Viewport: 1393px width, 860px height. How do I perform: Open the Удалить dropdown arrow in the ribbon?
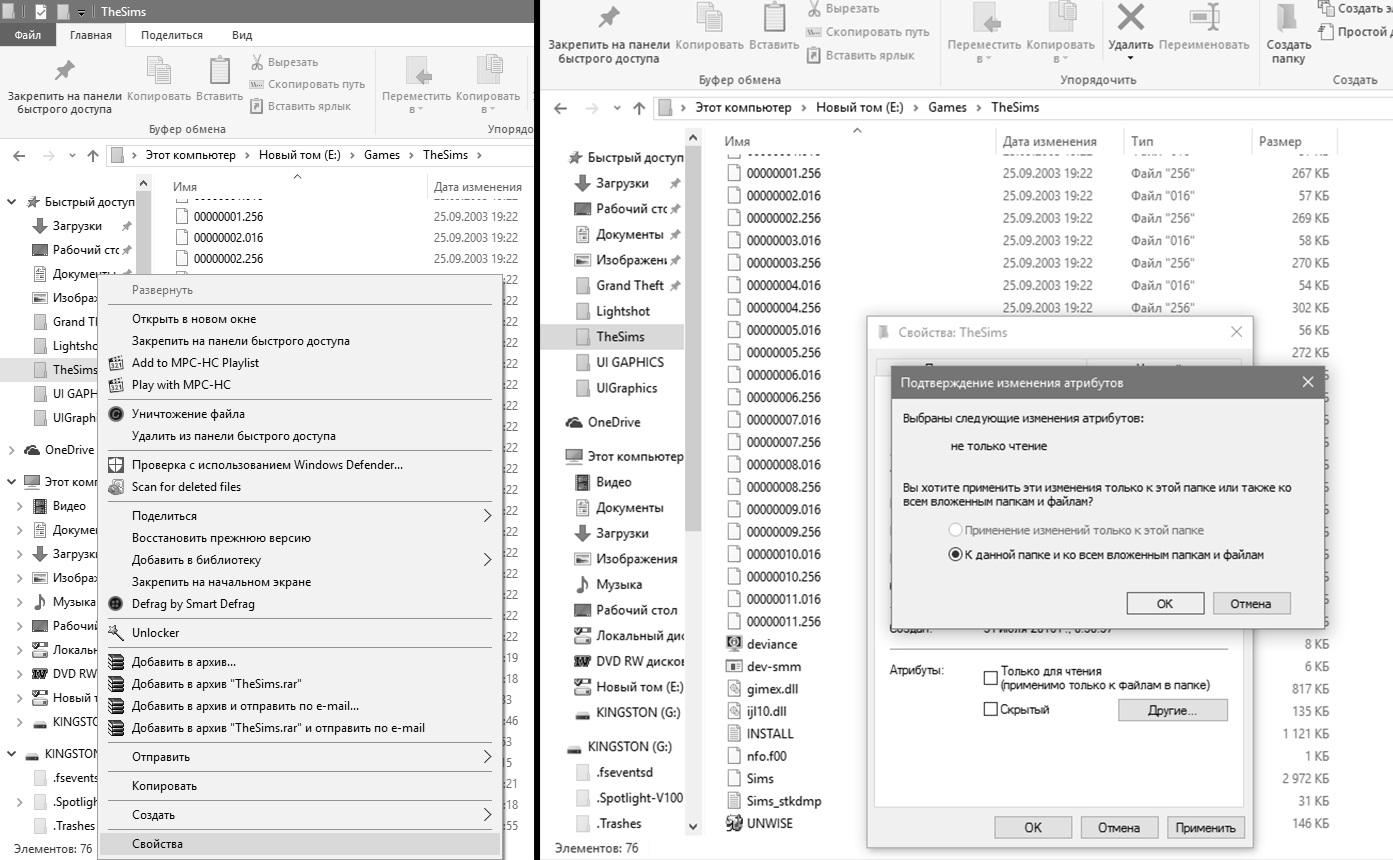1130,58
